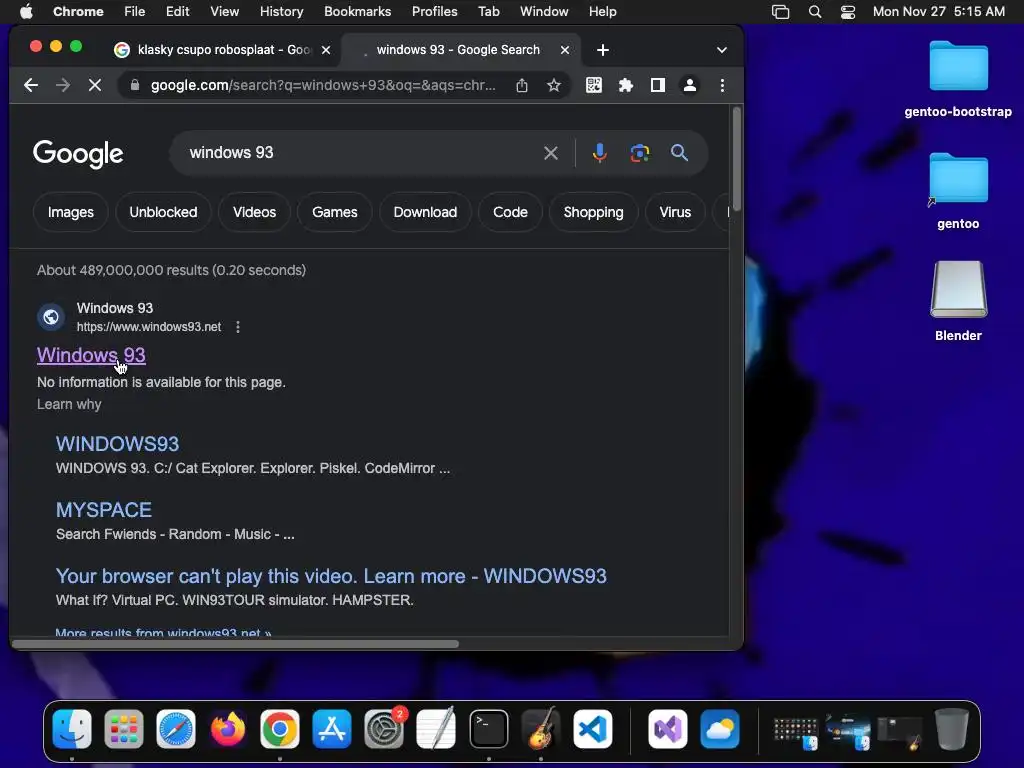This screenshot has width=1024, height=768.
Task: Filter results by Images
Action: point(71,212)
